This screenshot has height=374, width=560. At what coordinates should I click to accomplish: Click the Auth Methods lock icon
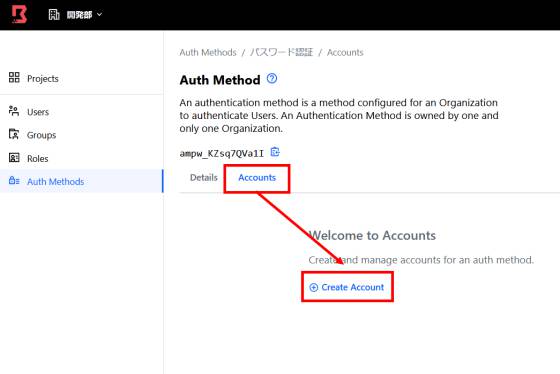(x=14, y=180)
